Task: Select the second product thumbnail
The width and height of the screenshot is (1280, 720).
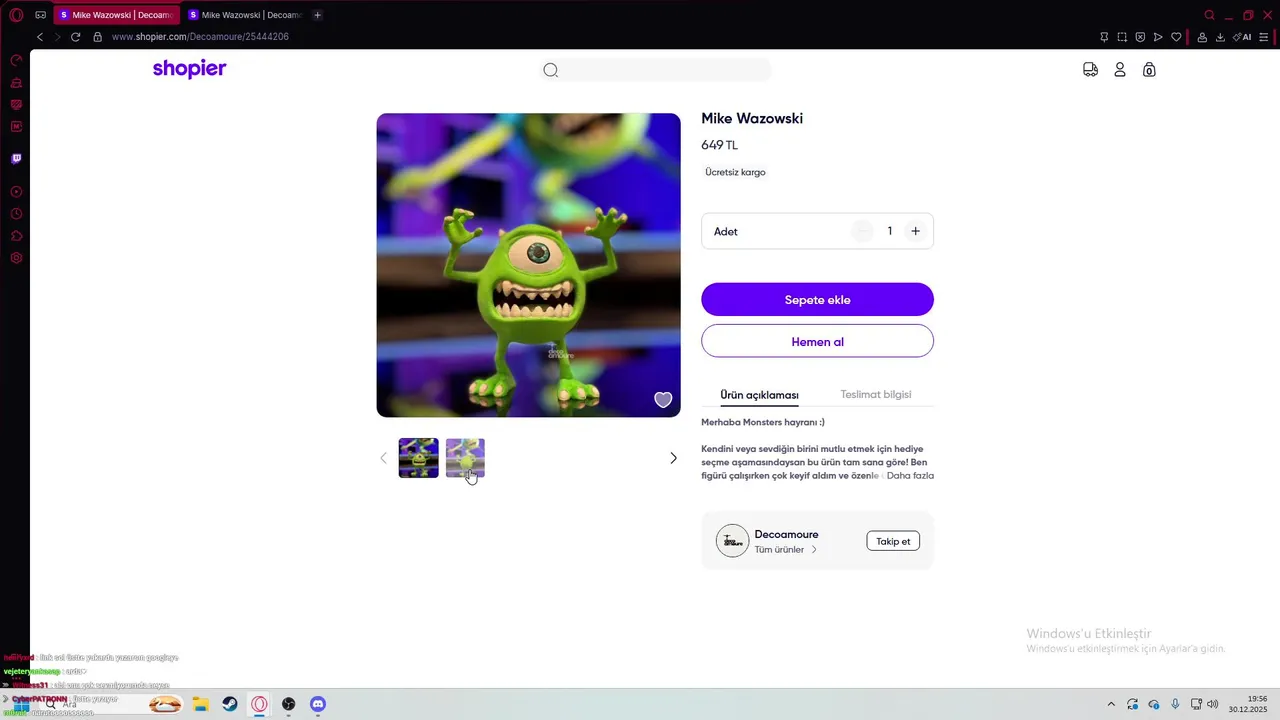Action: pos(465,458)
